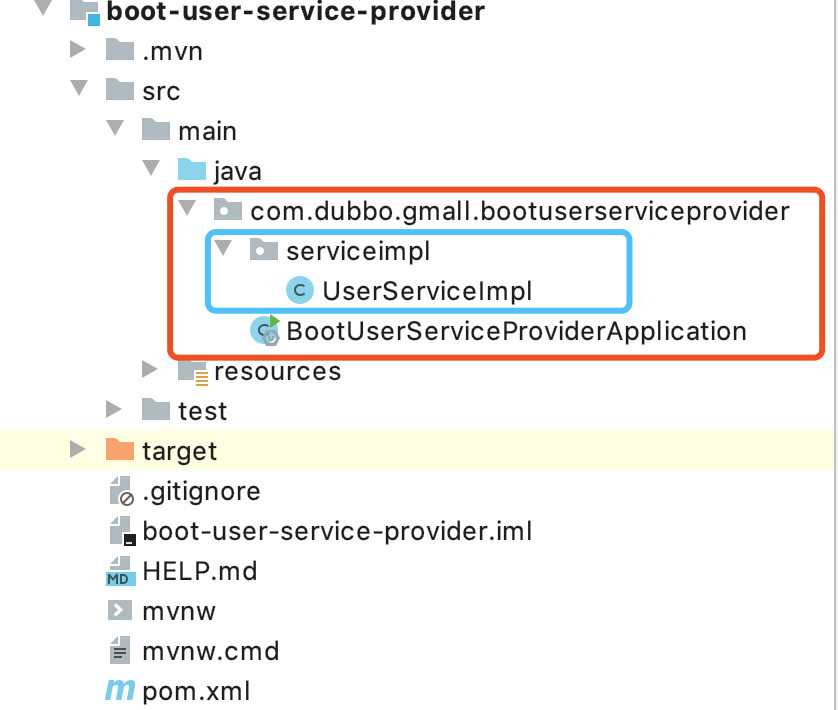This screenshot has width=838, height=710.
Task: Open the HELP.md file
Action: pos(200,571)
